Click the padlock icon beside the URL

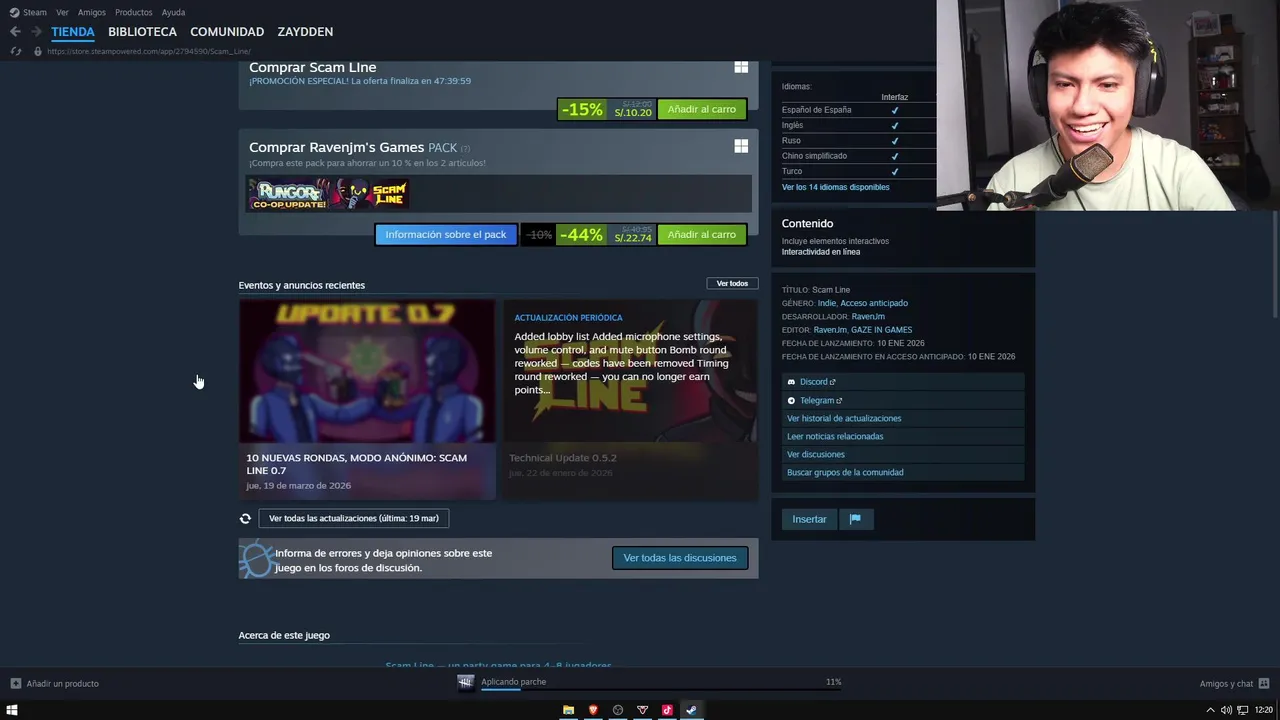pos(38,51)
